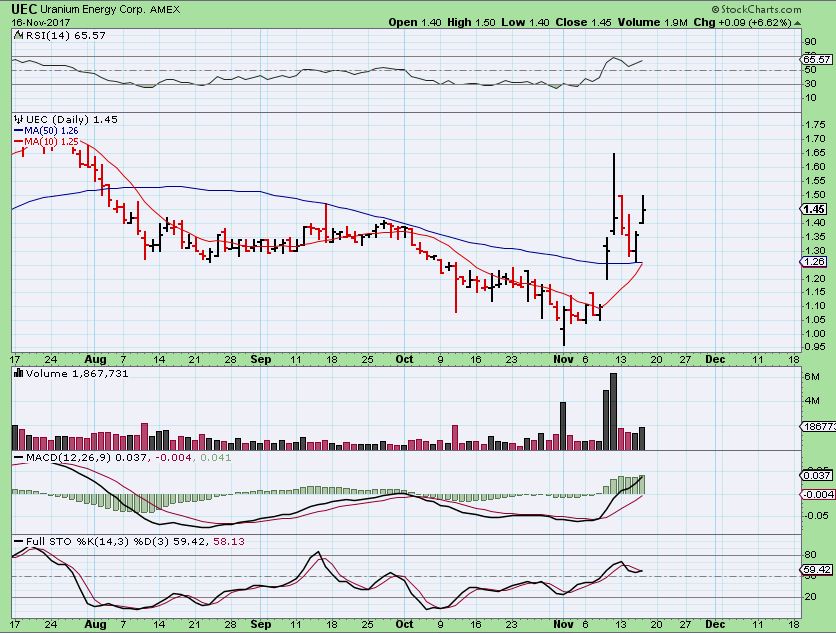The image size is (836, 634).
Task: Open the StockCharts.com copyright link
Action: pyautogui.click(x=756, y=9)
